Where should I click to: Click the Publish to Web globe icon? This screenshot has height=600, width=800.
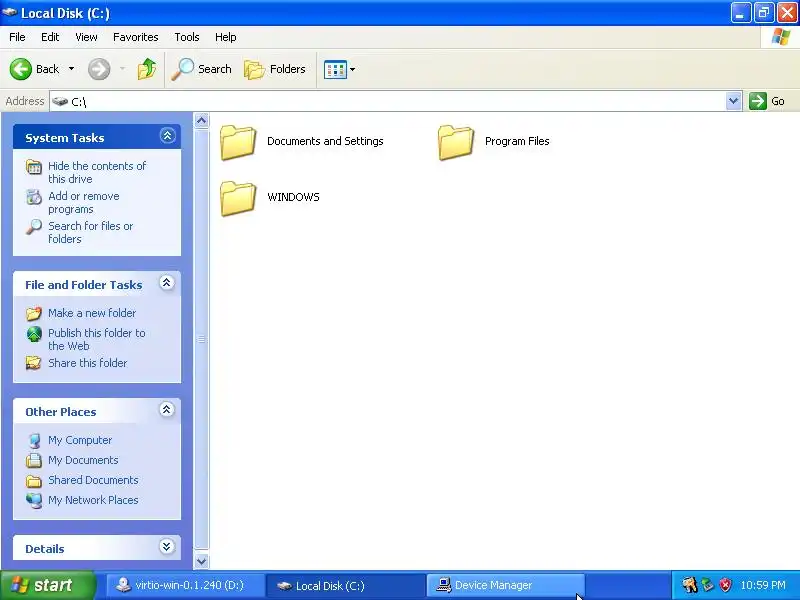(34, 334)
